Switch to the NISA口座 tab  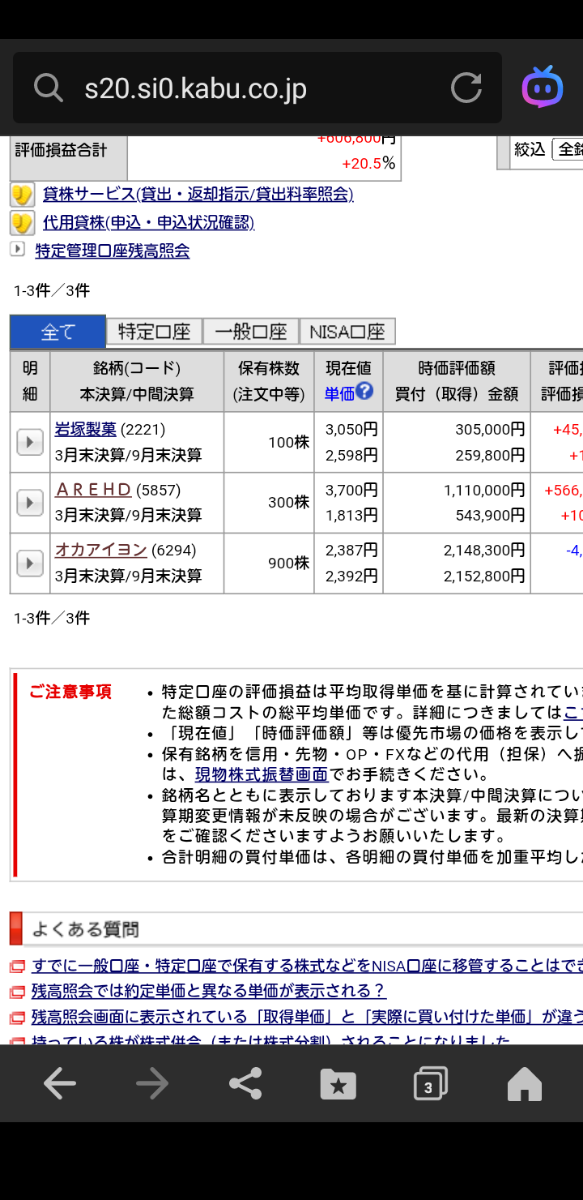click(347, 332)
